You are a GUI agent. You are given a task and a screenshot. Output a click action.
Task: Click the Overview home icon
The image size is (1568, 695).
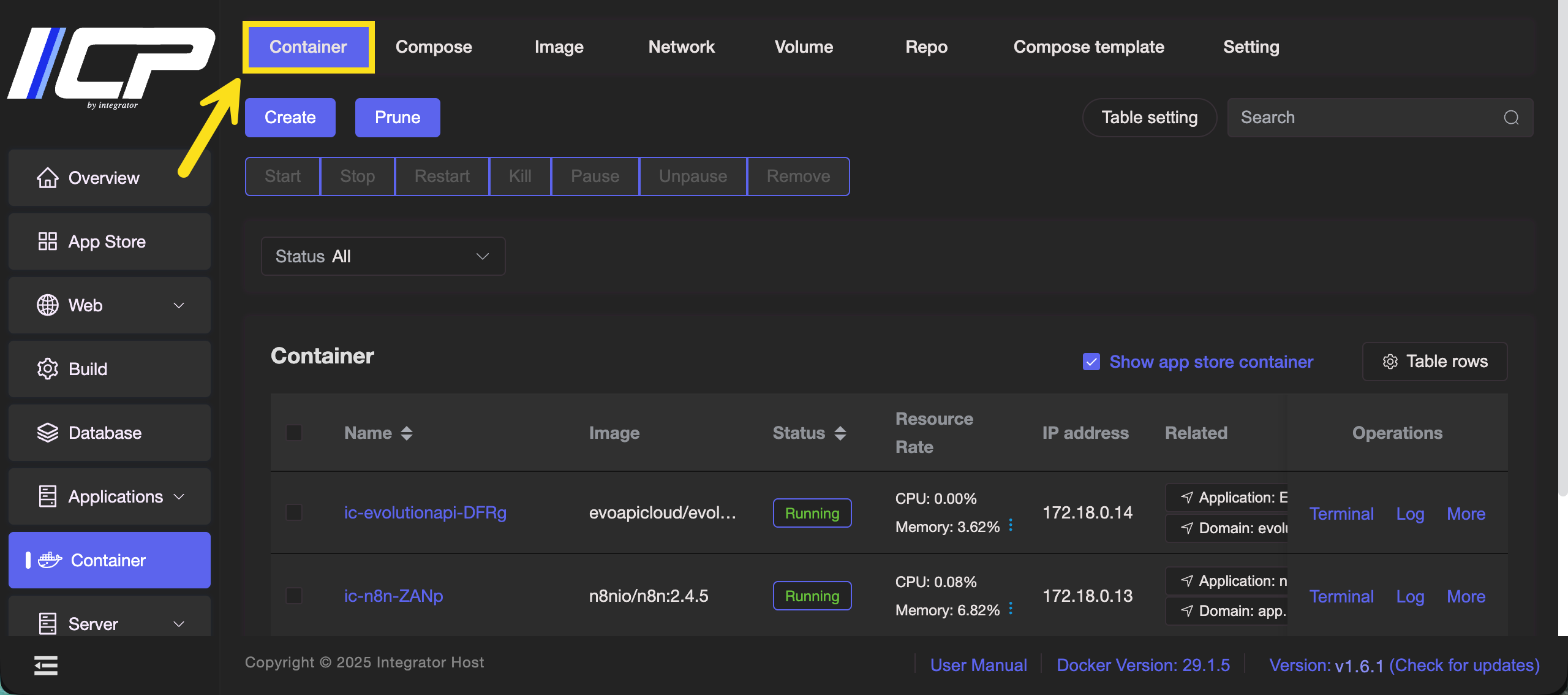pyautogui.click(x=47, y=178)
